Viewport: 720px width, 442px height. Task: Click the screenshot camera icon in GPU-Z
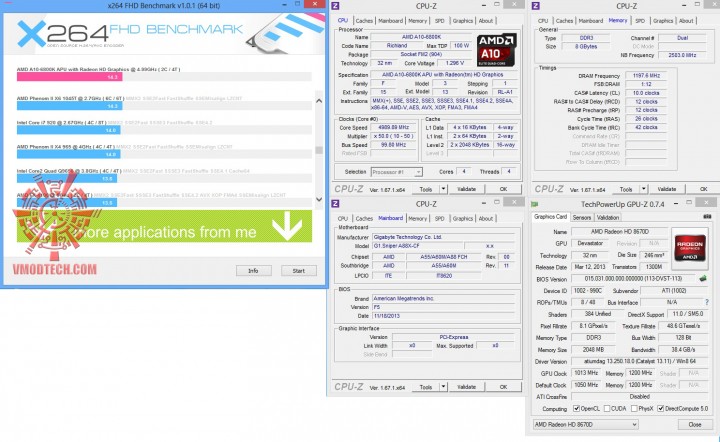pos(707,217)
